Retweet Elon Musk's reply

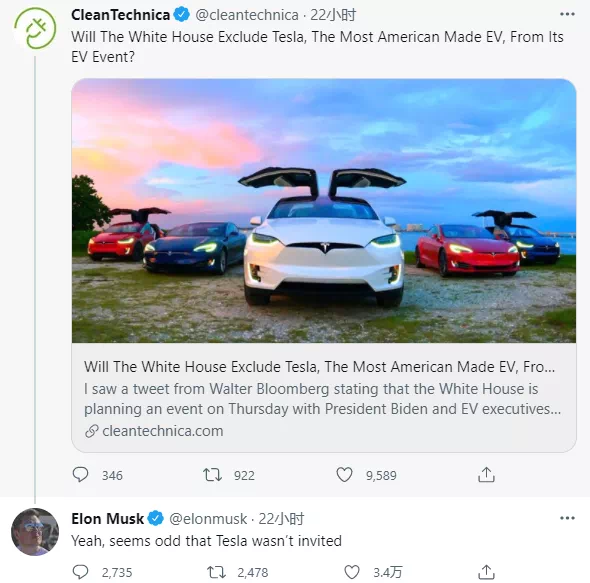pyautogui.click(x=216, y=572)
